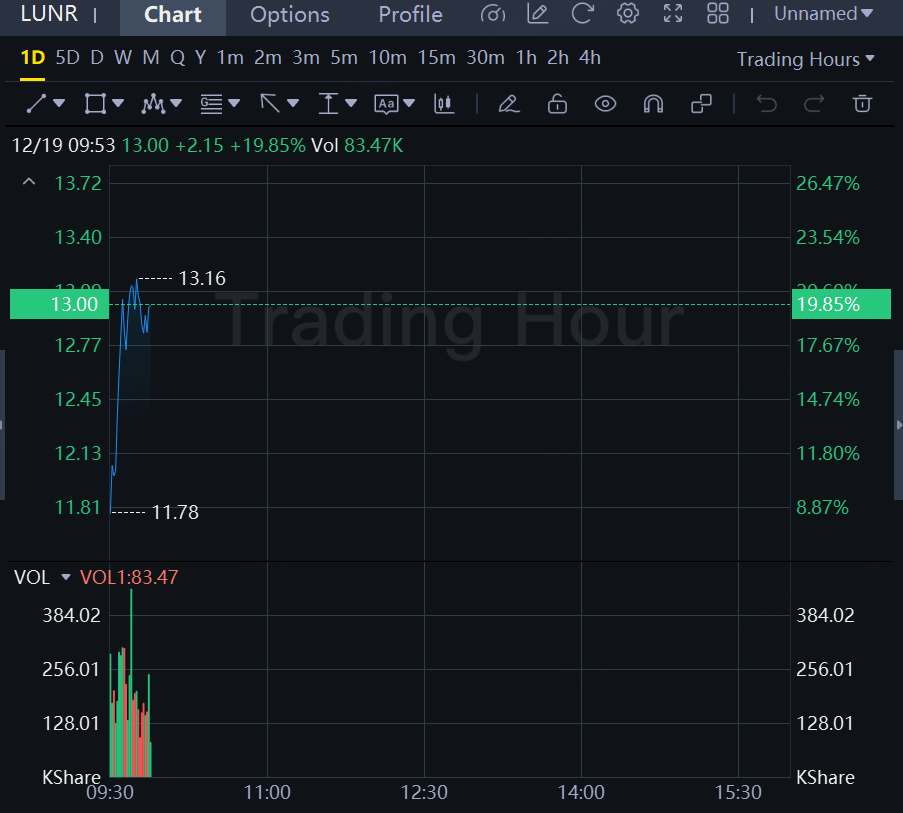Click the quote gauge icon in header
903x813 pixels.
(492, 14)
